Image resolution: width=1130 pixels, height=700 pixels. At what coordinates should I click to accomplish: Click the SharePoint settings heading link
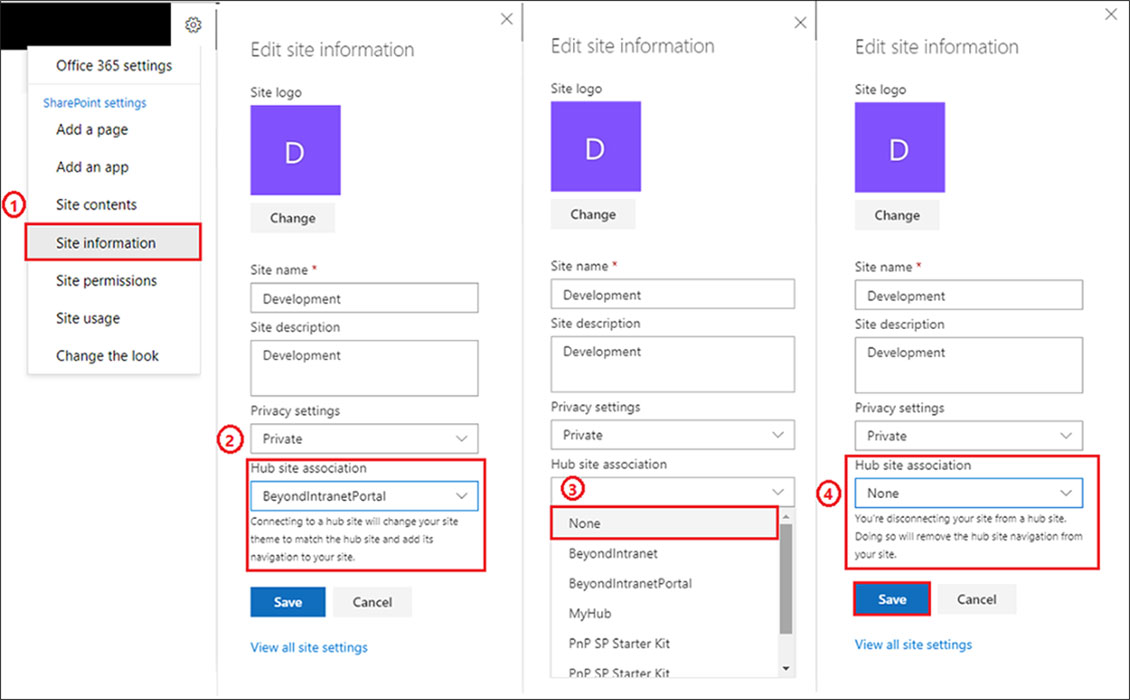click(94, 103)
